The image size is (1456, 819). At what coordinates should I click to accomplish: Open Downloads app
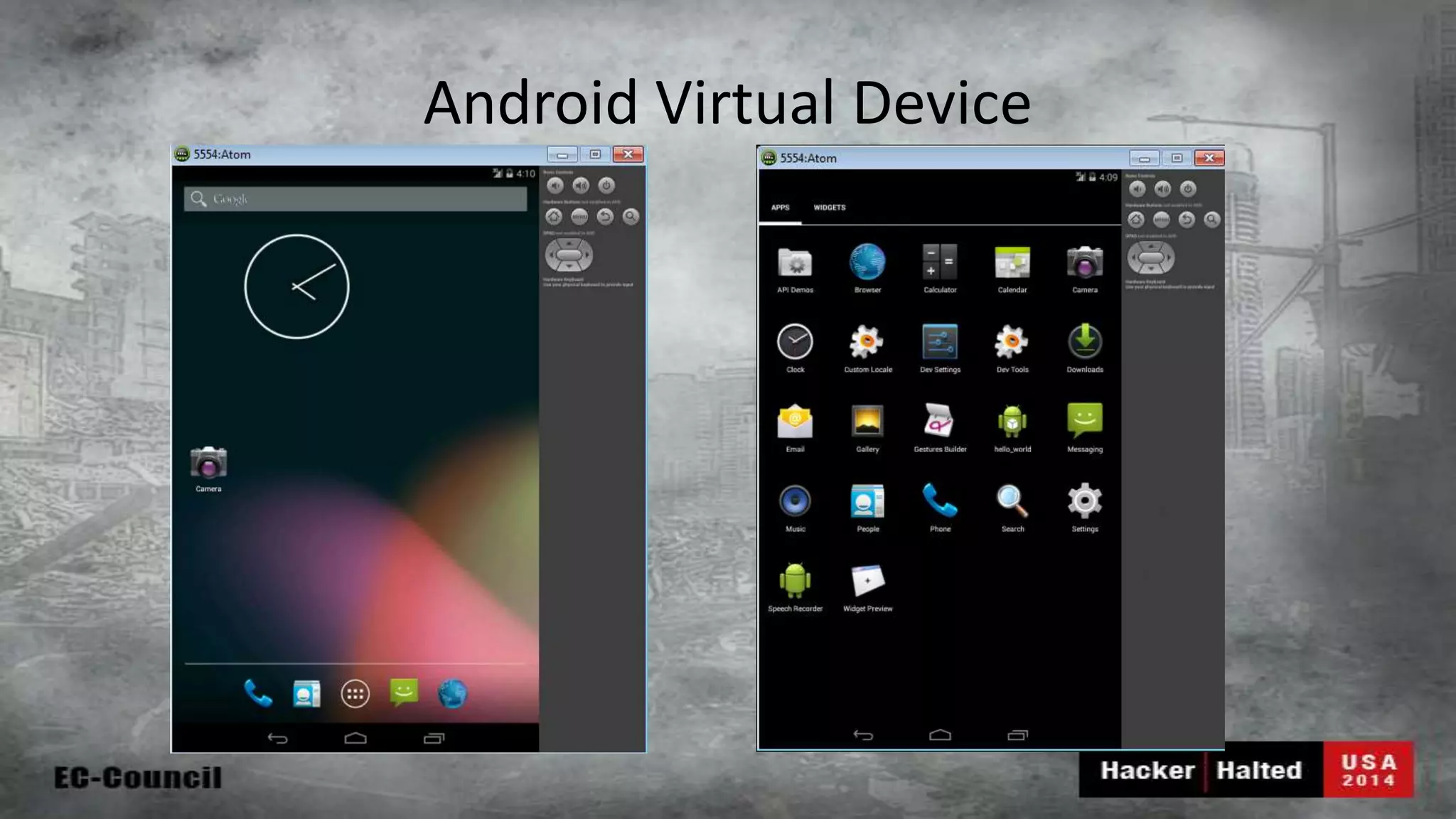point(1085,349)
